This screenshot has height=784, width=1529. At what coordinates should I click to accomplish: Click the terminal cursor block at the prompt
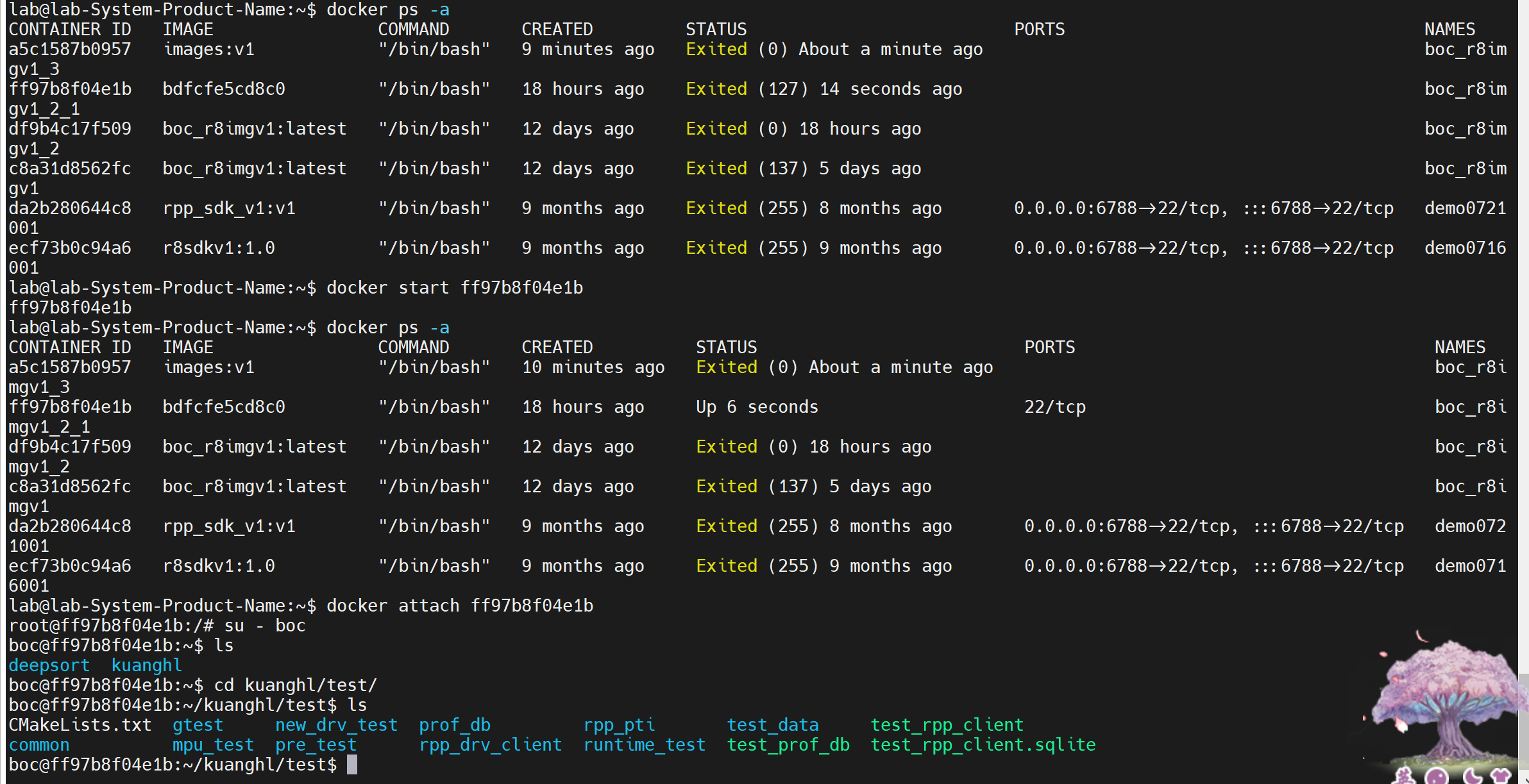pyautogui.click(x=351, y=765)
